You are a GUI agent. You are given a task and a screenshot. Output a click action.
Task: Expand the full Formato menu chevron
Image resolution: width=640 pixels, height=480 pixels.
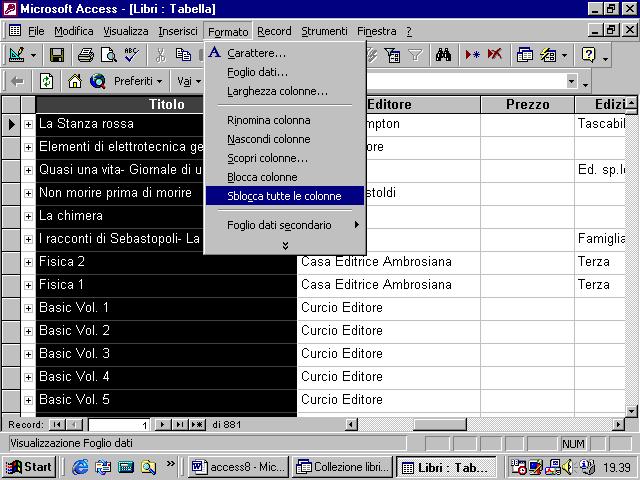[x=285, y=245]
